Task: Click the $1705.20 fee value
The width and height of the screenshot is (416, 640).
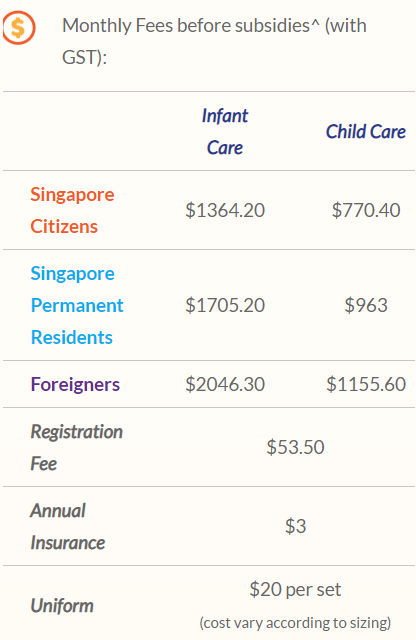Action: [225, 305]
